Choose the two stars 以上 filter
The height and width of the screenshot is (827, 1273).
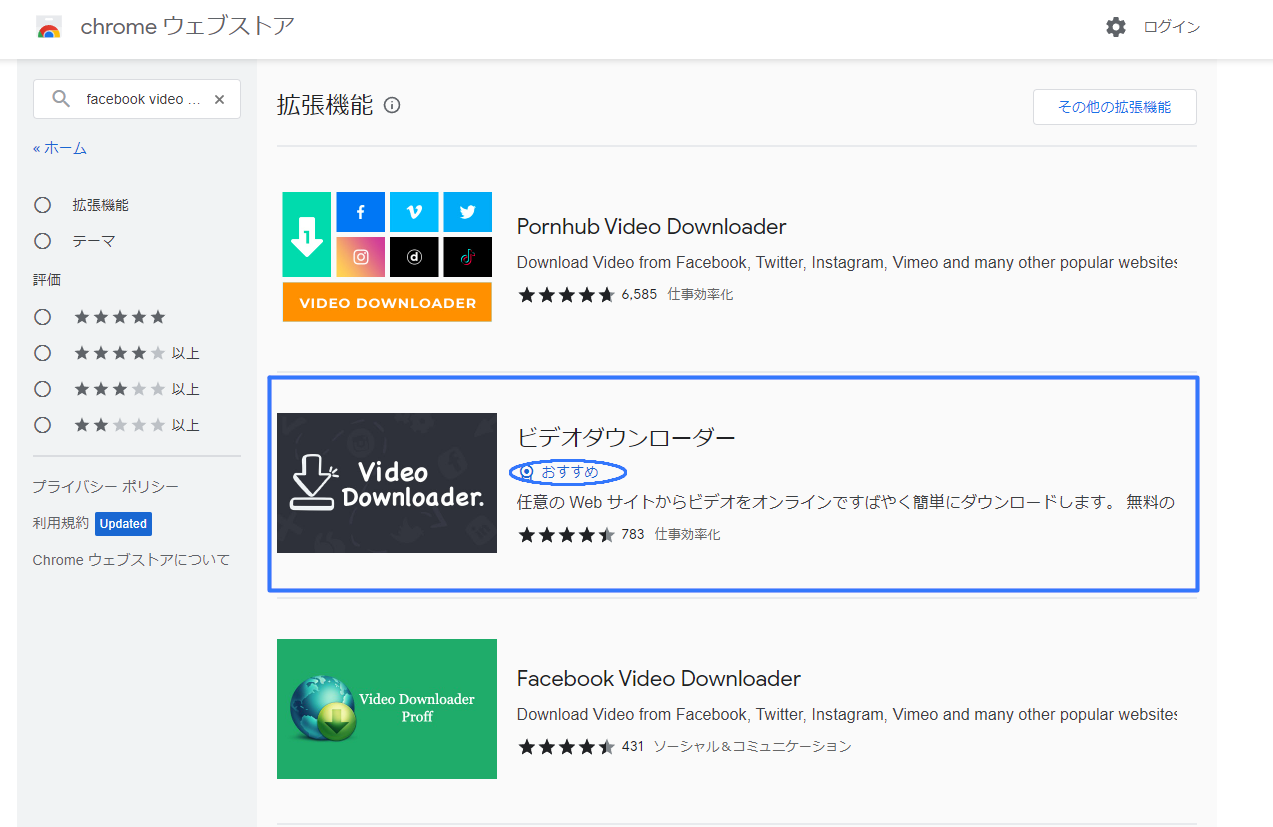pos(42,425)
